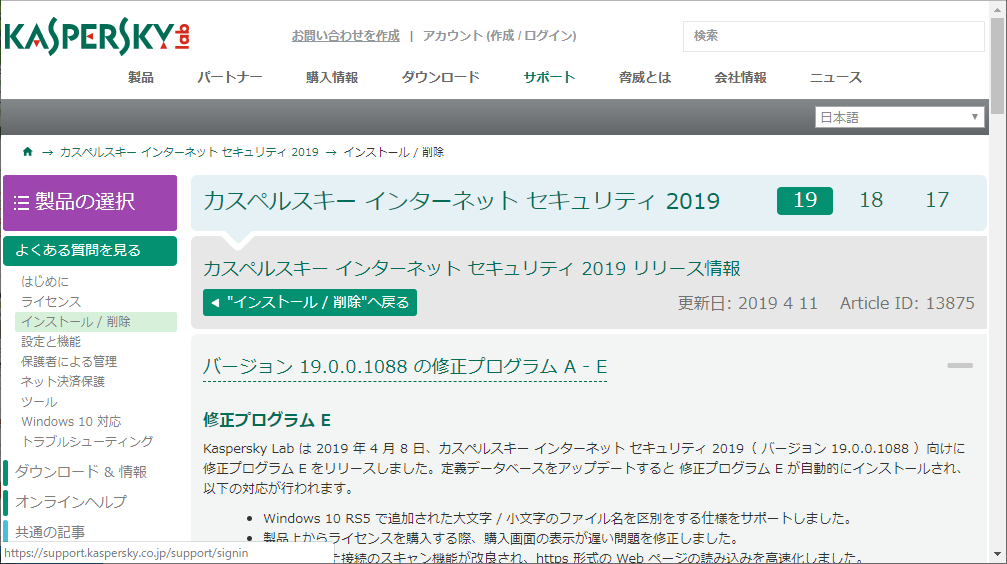1007x564 pixels.
Task: Open the ニュース menu
Action: click(x=836, y=78)
